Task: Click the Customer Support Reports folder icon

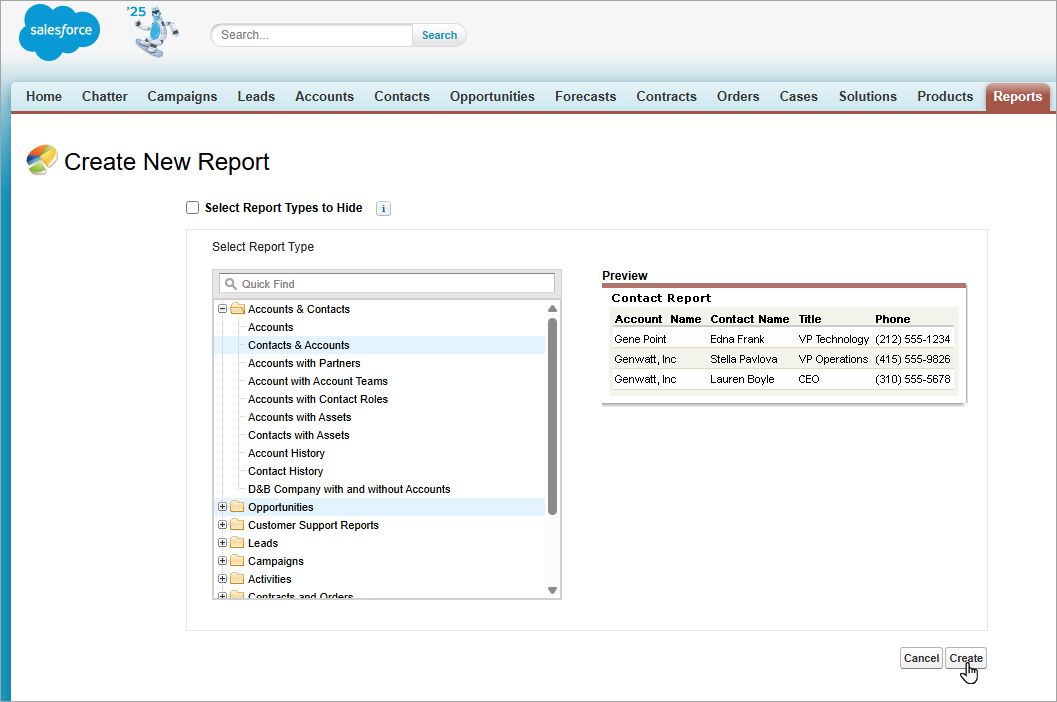Action: pos(237,525)
